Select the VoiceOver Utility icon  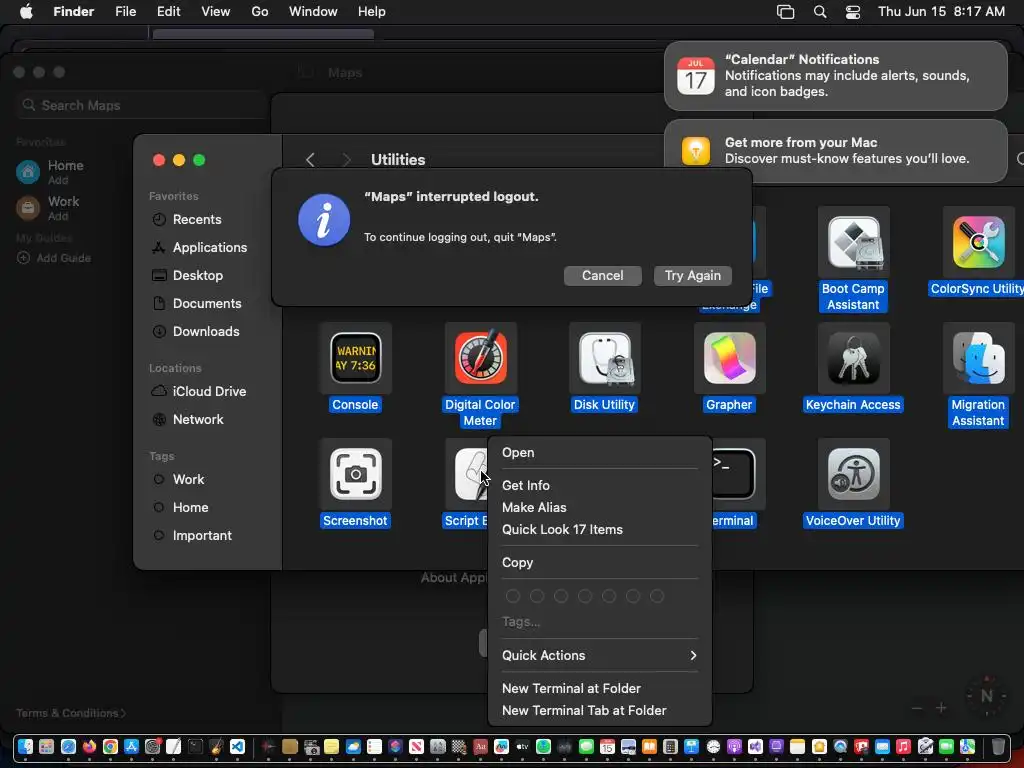(x=854, y=474)
